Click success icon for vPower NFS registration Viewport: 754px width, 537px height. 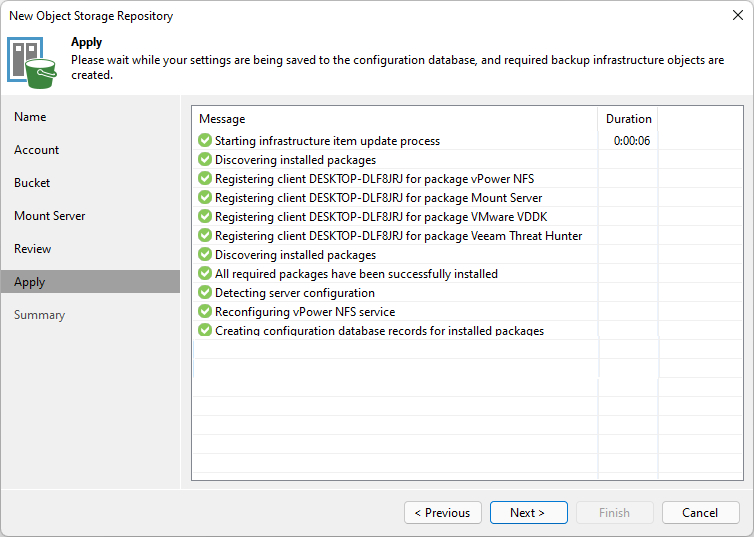[205, 178]
